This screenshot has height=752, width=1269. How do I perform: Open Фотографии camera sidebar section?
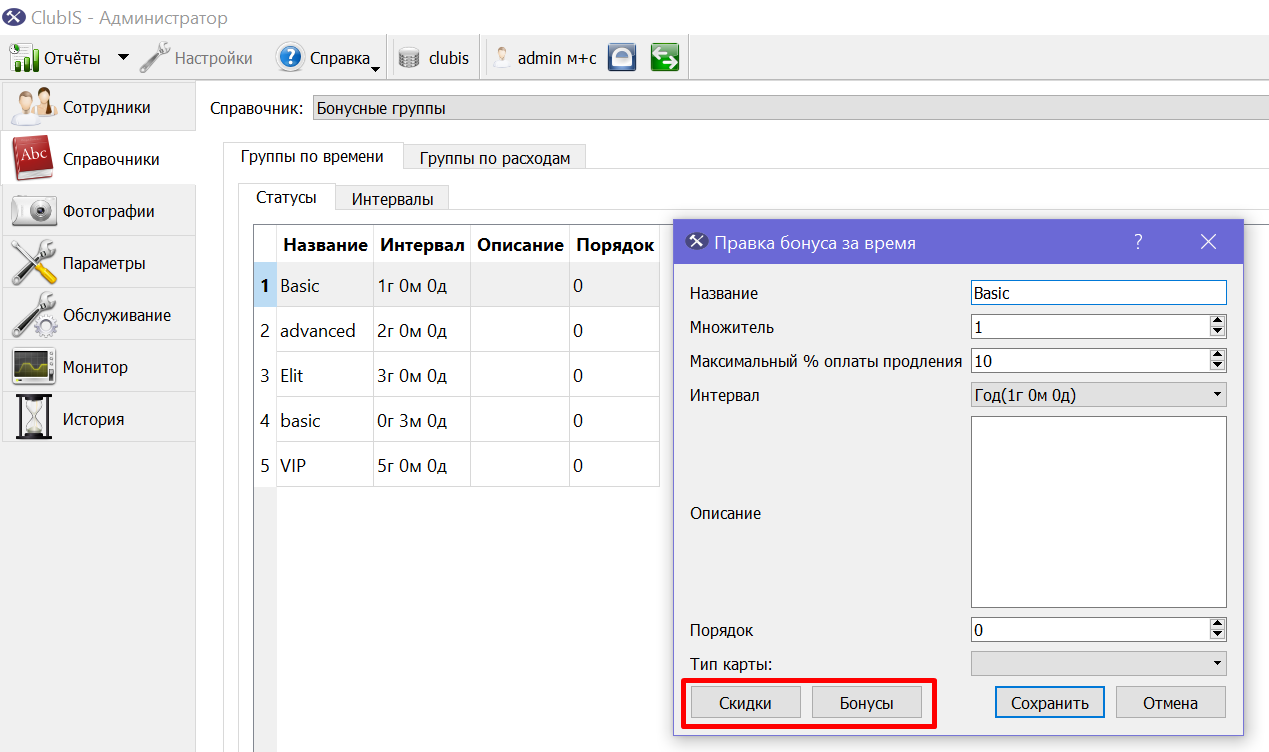(98, 210)
